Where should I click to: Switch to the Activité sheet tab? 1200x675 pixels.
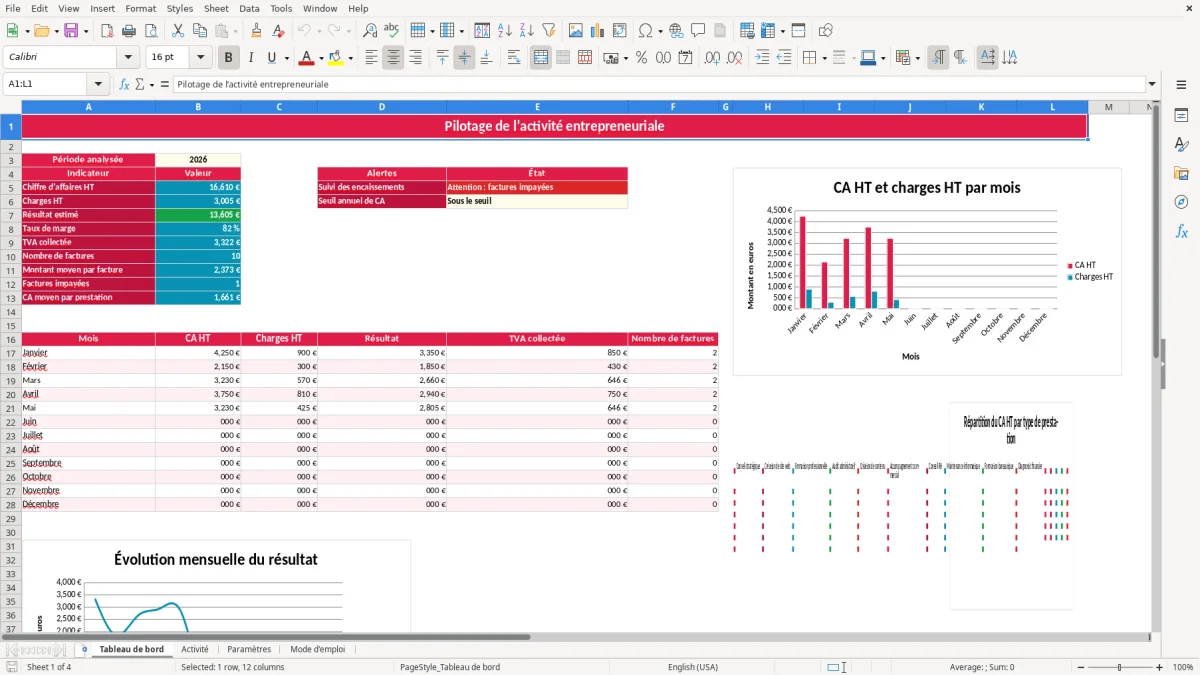(x=195, y=649)
